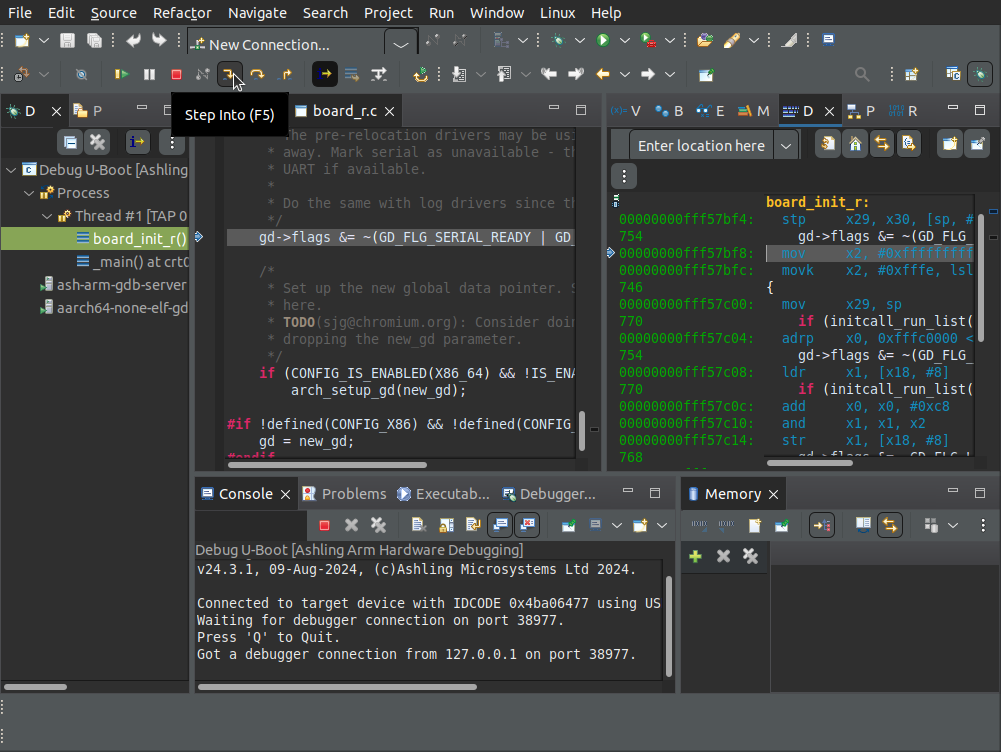Image resolution: width=1001 pixels, height=752 pixels.
Task: Suspend the running debug session
Action: (x=149, y=74)
